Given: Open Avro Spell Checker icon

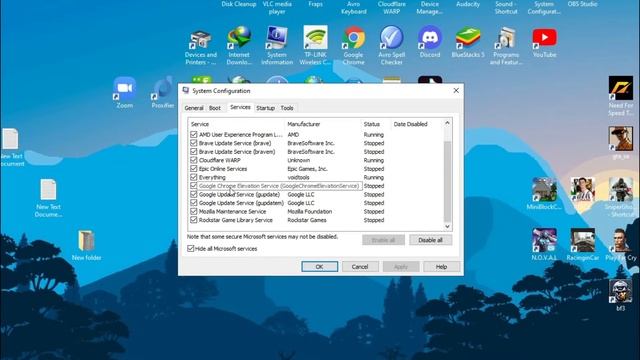Looking at the screenshot, I should [391, 46].
